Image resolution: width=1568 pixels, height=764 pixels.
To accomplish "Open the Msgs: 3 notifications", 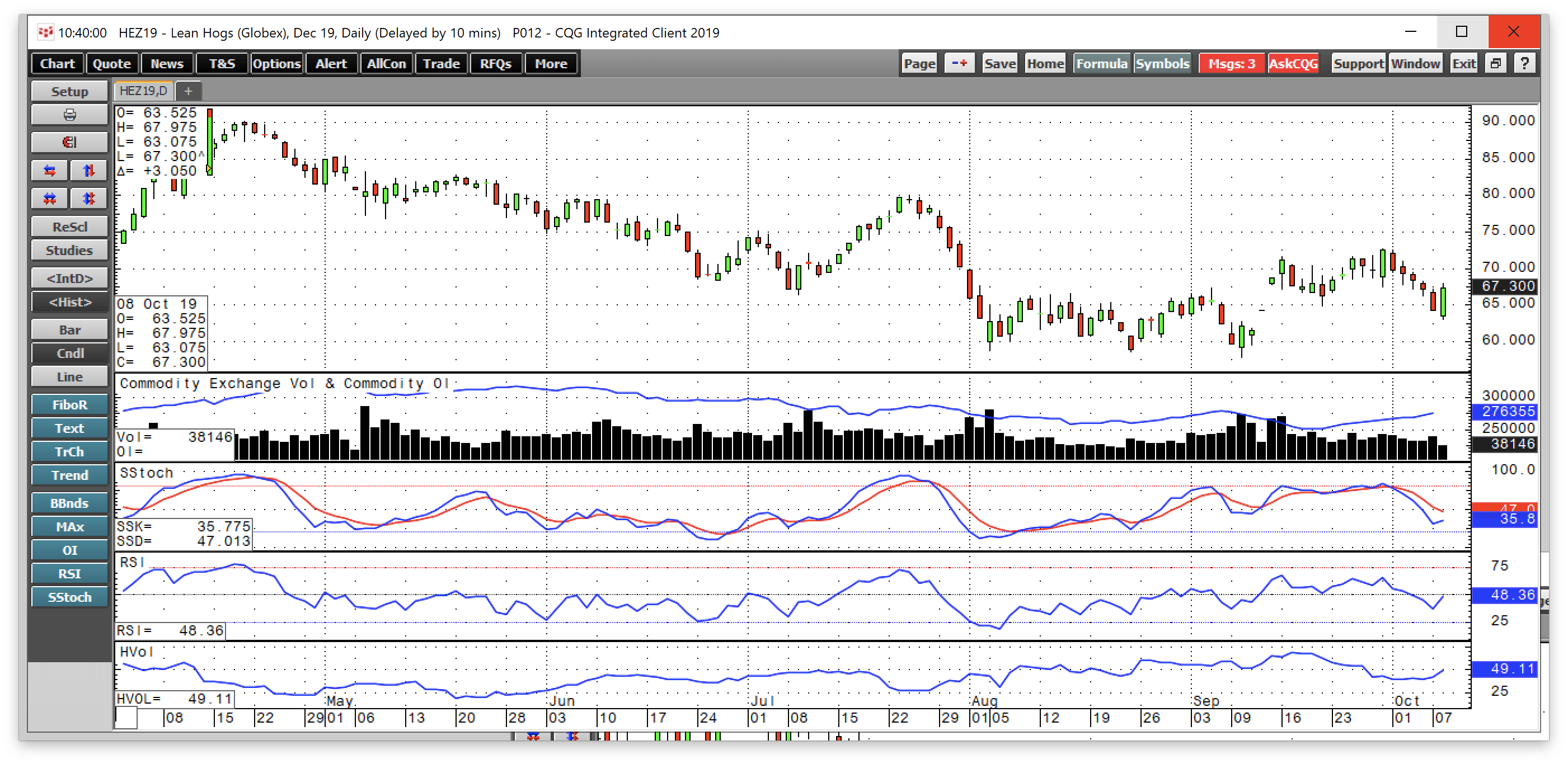I will (x=1231, y=63).
